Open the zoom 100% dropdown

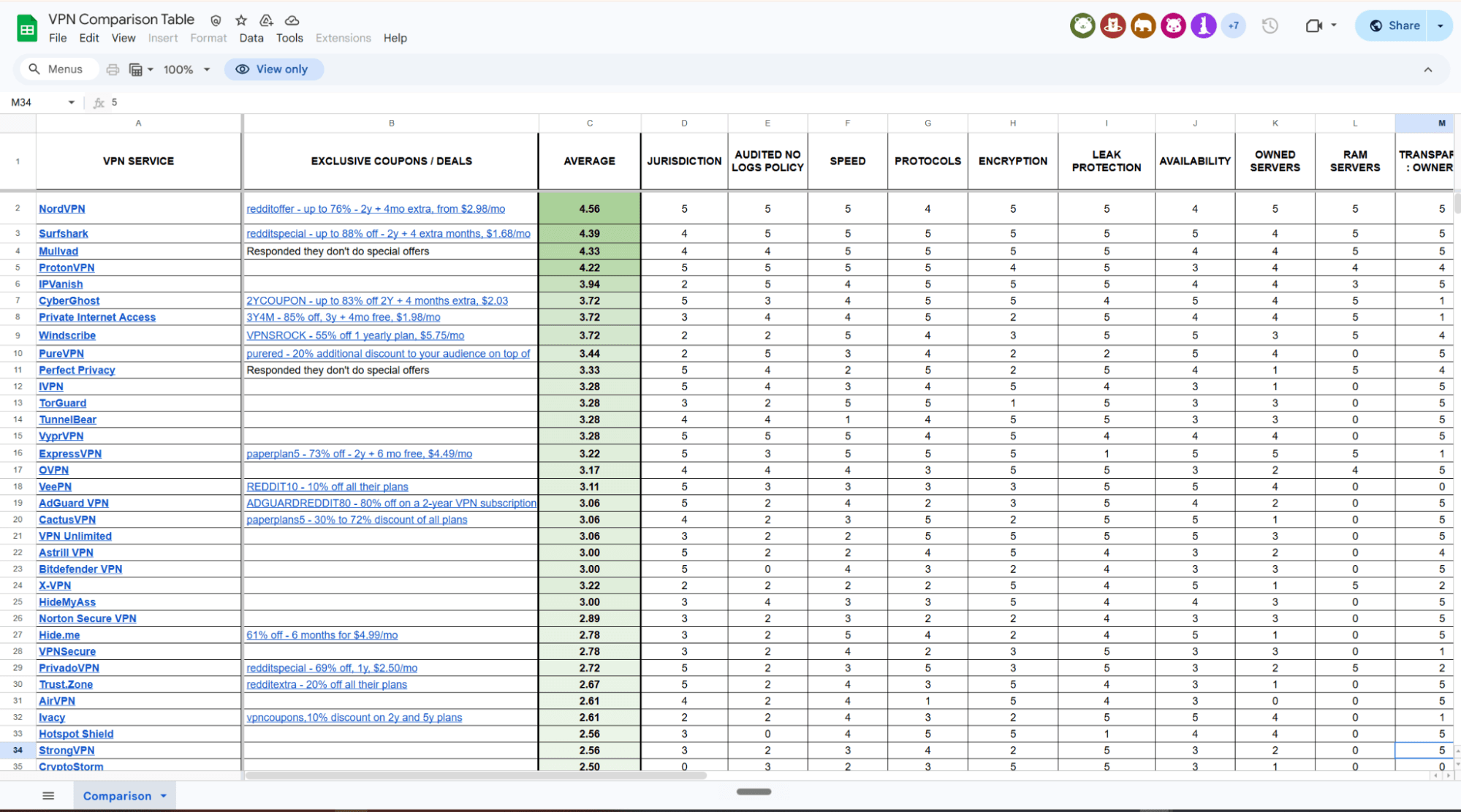(x=187, y=69)
